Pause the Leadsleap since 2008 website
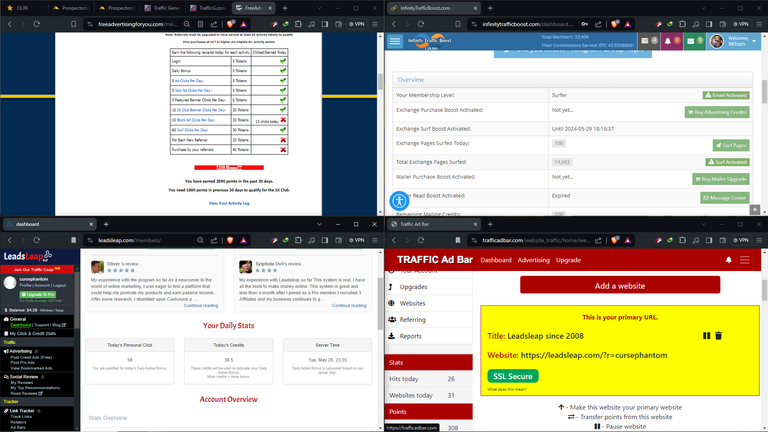The image size is (768, 432). tap(706, 336)
